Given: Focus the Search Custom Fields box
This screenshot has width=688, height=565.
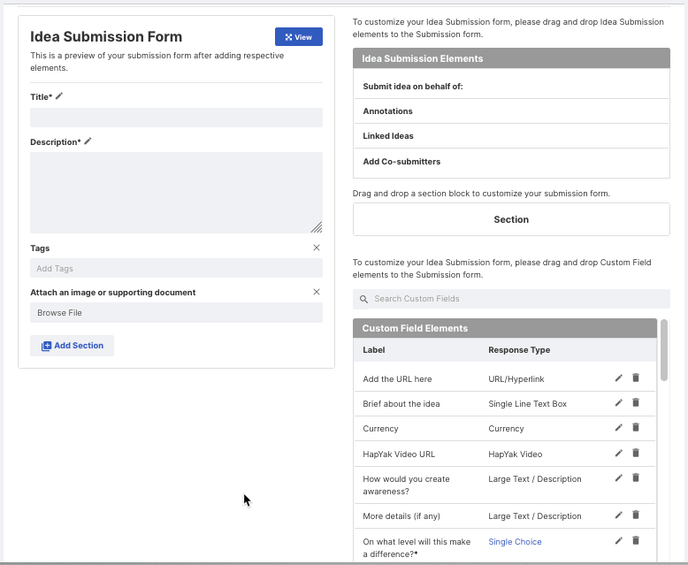Looking at the screenshot, I should tap(511, 299).
